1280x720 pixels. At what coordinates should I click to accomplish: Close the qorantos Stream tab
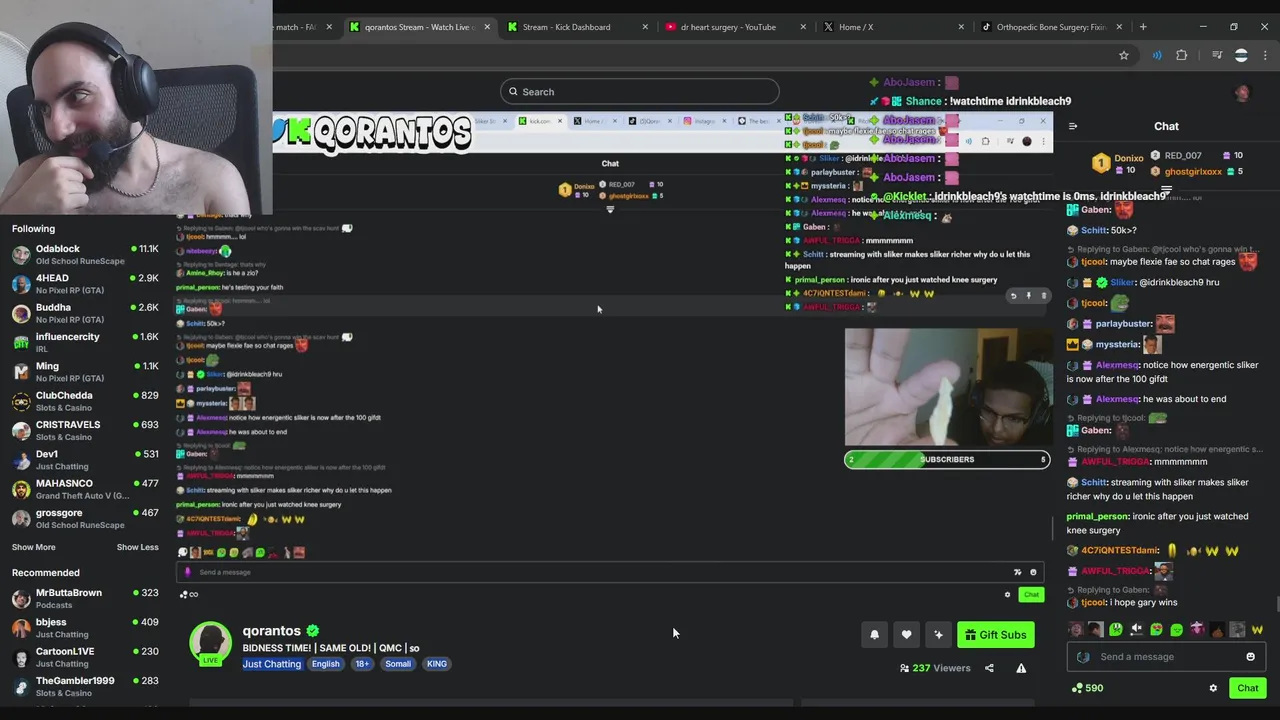[487, 27]
